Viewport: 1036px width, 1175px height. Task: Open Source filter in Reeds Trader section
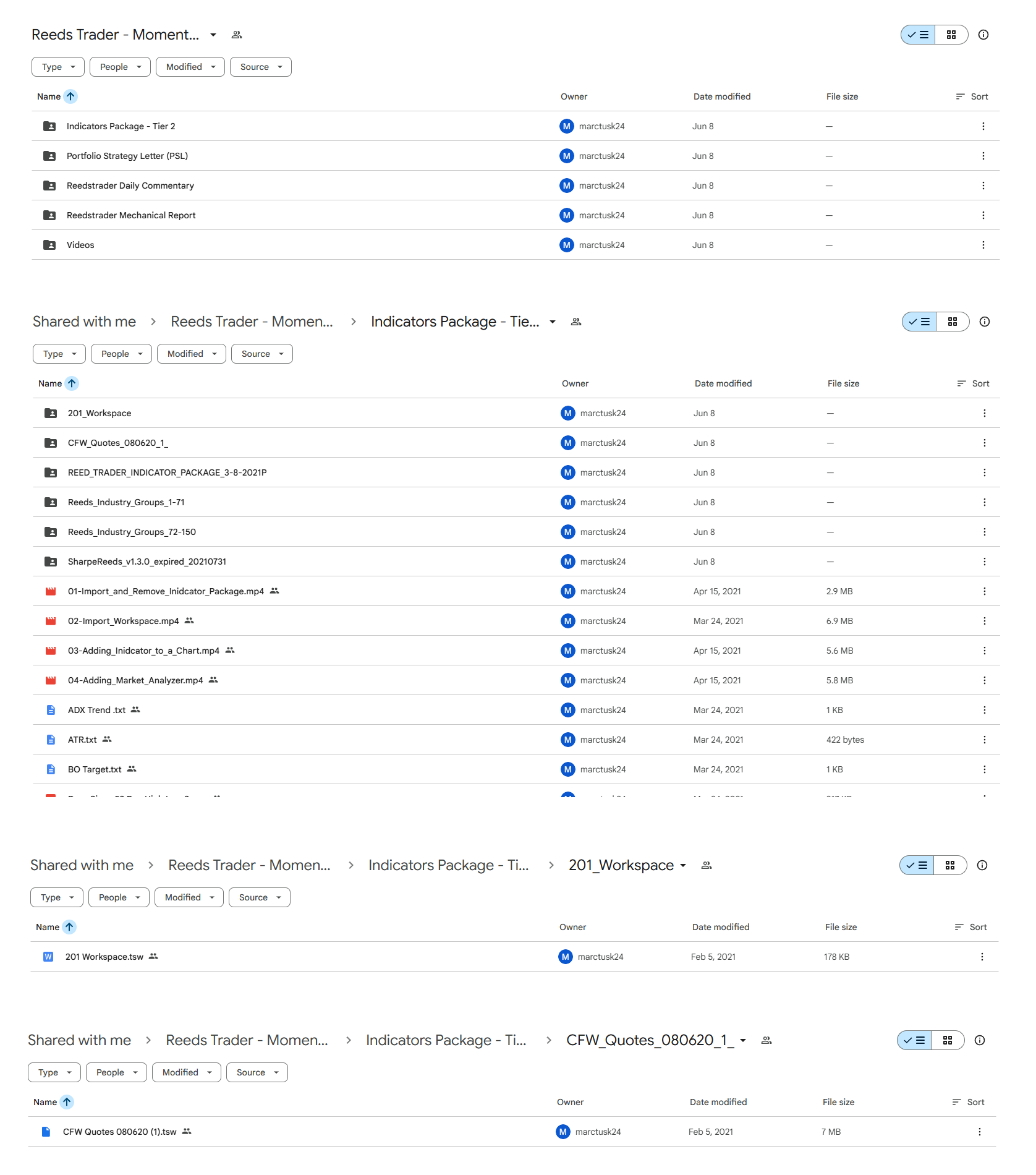(x=261, y=67)
